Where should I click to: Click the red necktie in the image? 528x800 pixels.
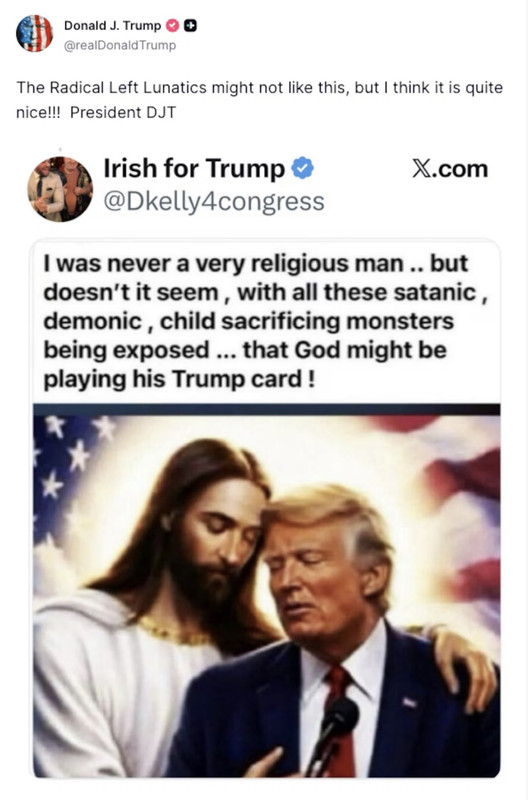[x=340, y=719]
